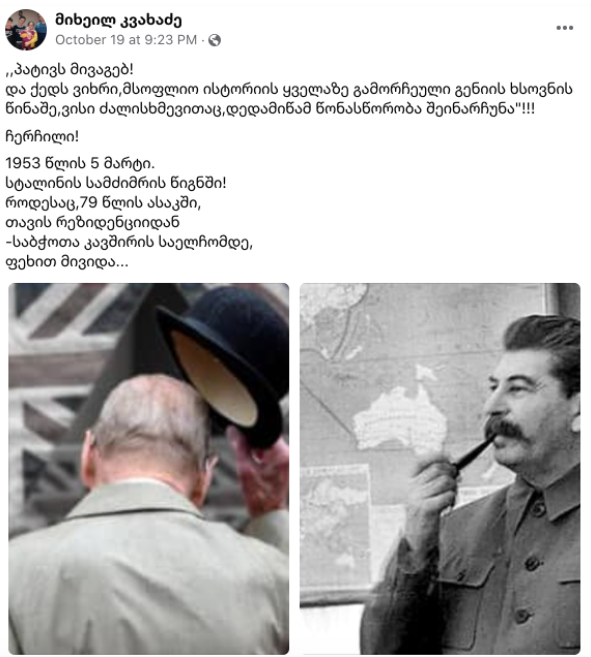This screenshot has height=657, width=591.
Task: Click the post line starting წინაშე,ვისი
Action: coord(270,109)
